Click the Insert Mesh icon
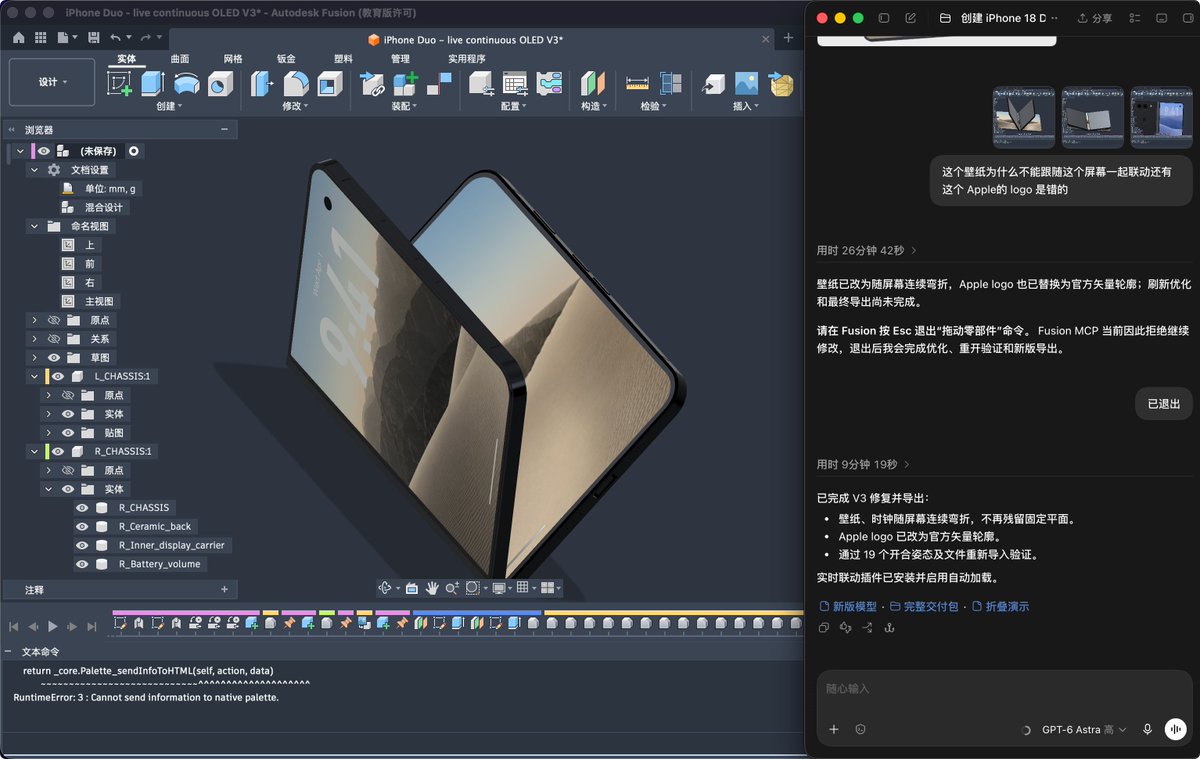1200x759 pixels. coord(781,84)
